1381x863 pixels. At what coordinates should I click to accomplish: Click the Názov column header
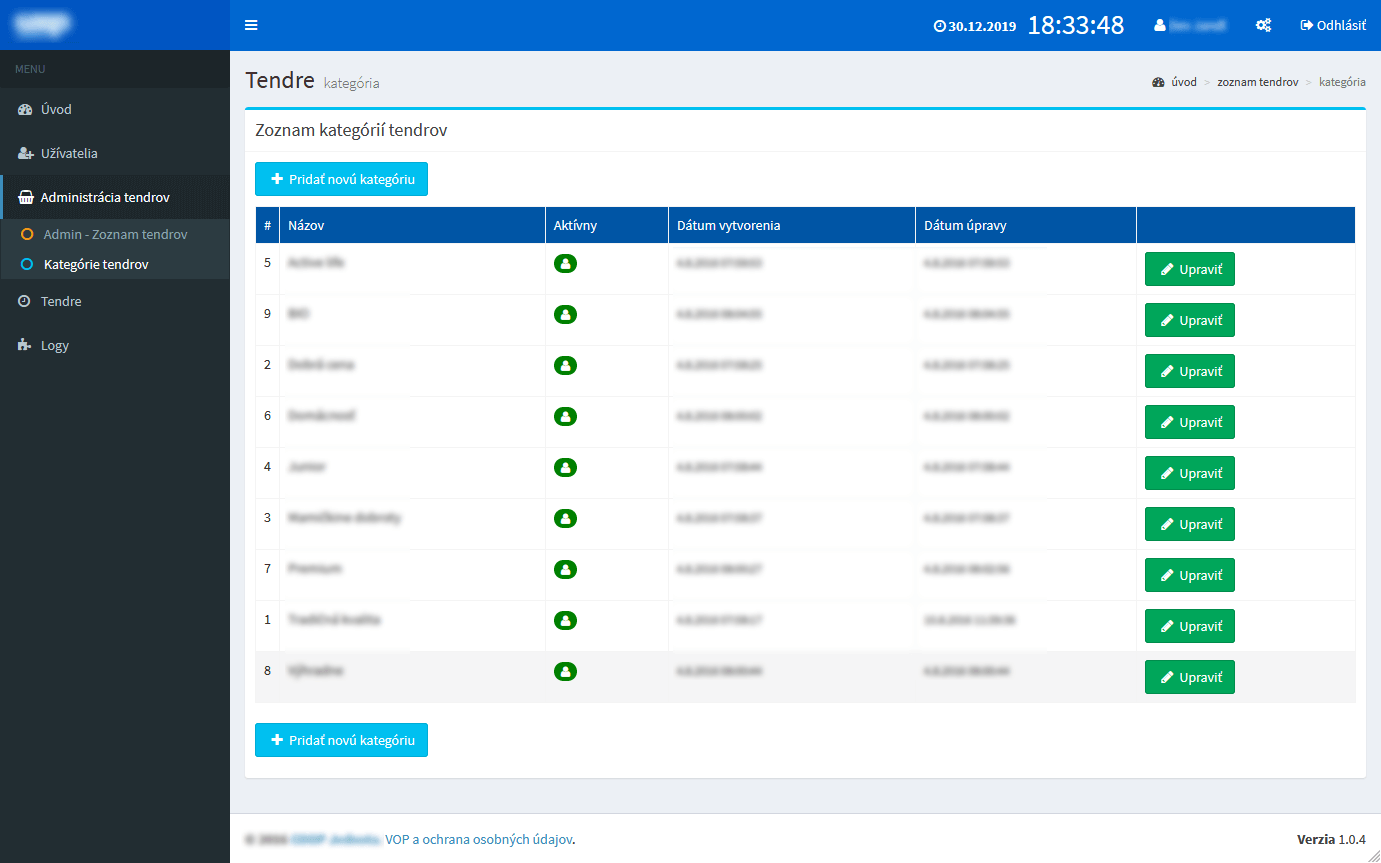tap(412, 225)
